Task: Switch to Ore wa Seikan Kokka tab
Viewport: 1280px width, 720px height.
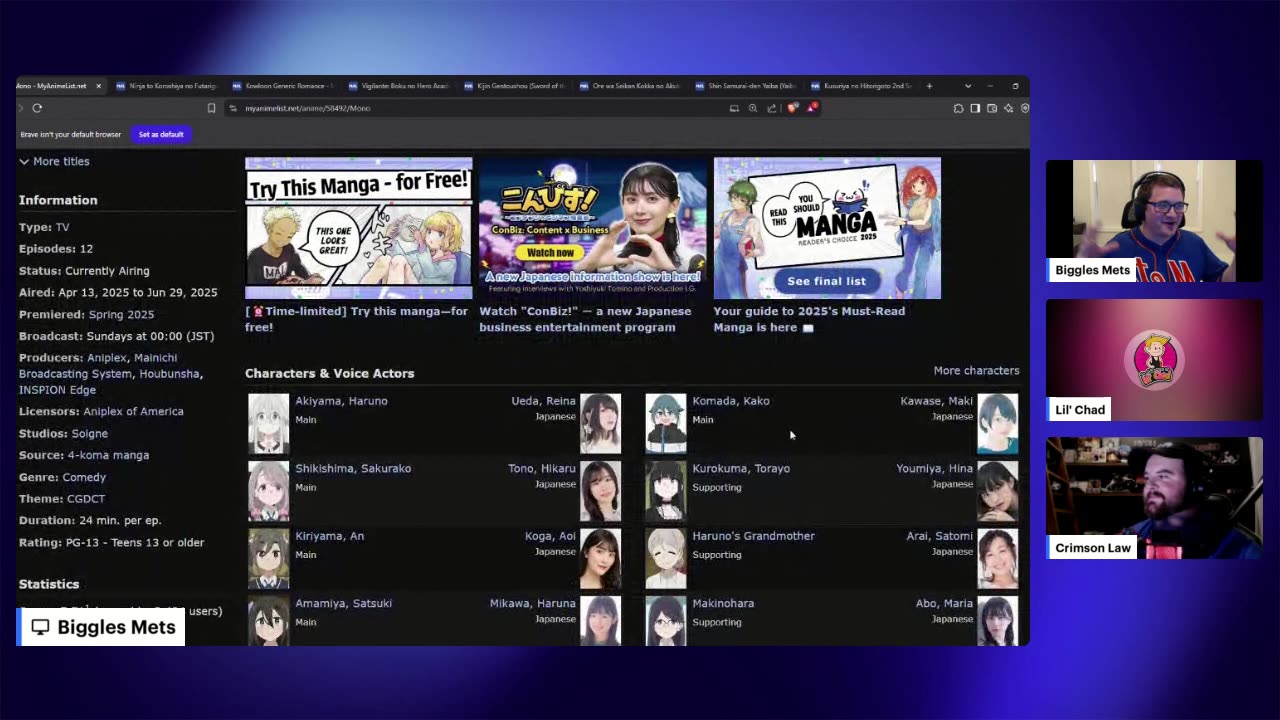Action: click(630, 86)
